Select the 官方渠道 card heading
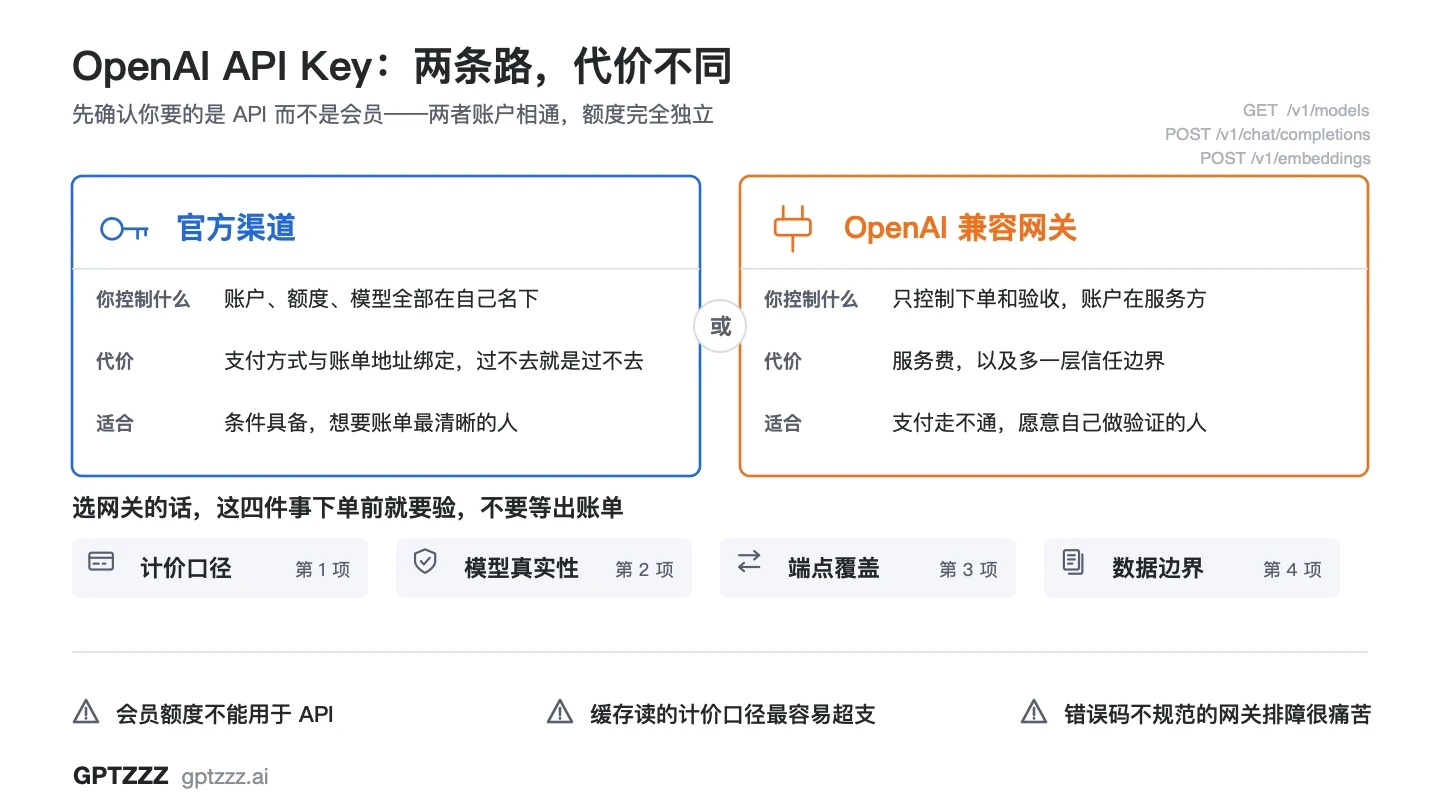 (x=236, y=228)
